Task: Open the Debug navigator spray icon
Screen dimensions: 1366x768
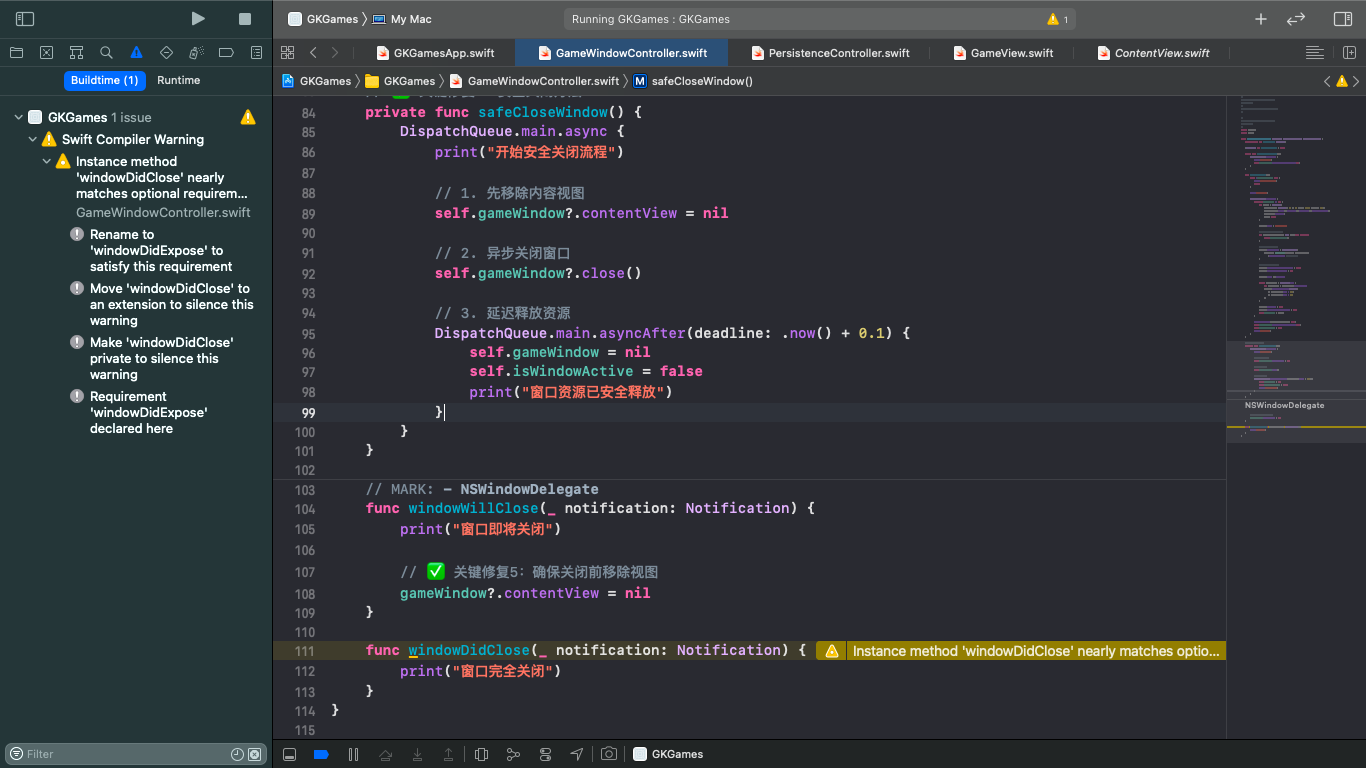Action: click(x=196, y=53)
